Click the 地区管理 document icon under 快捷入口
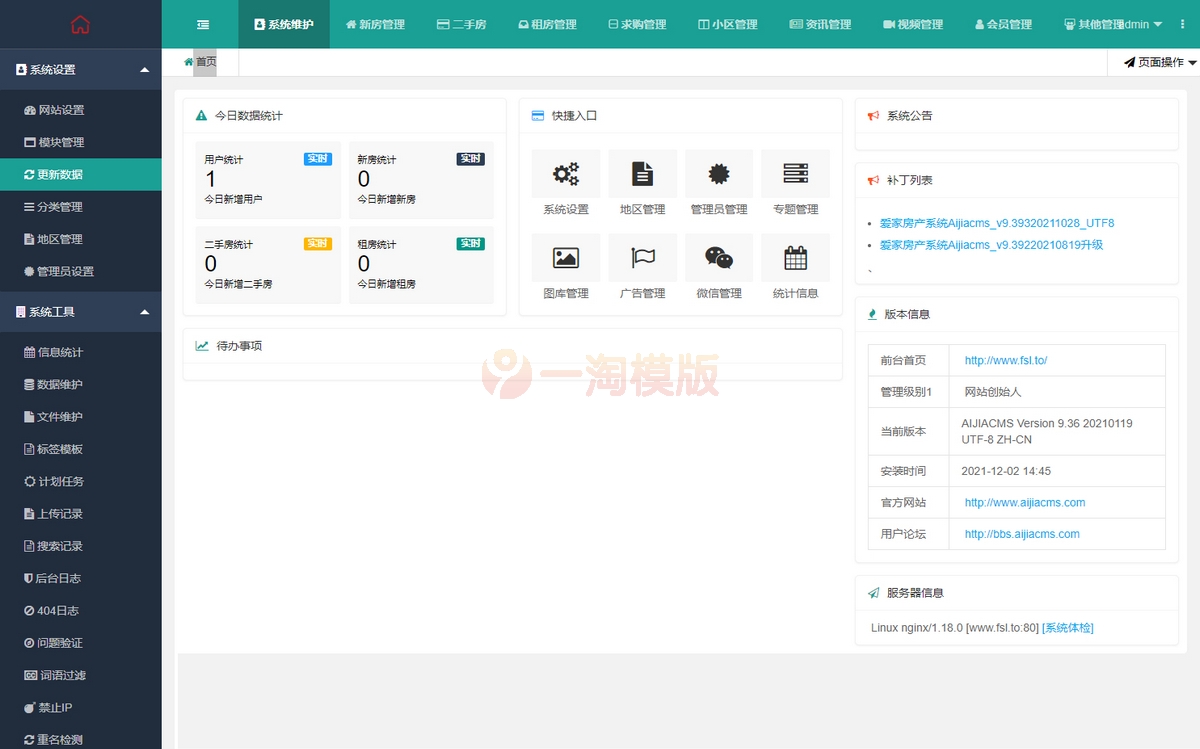This screenshot has height=749, width=1200. click(642, 175)
